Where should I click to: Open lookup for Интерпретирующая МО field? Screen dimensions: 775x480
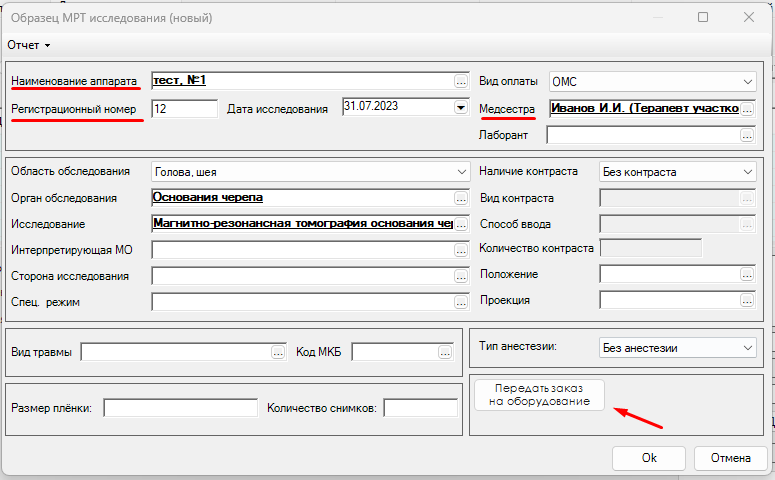[x=461, y=250]
